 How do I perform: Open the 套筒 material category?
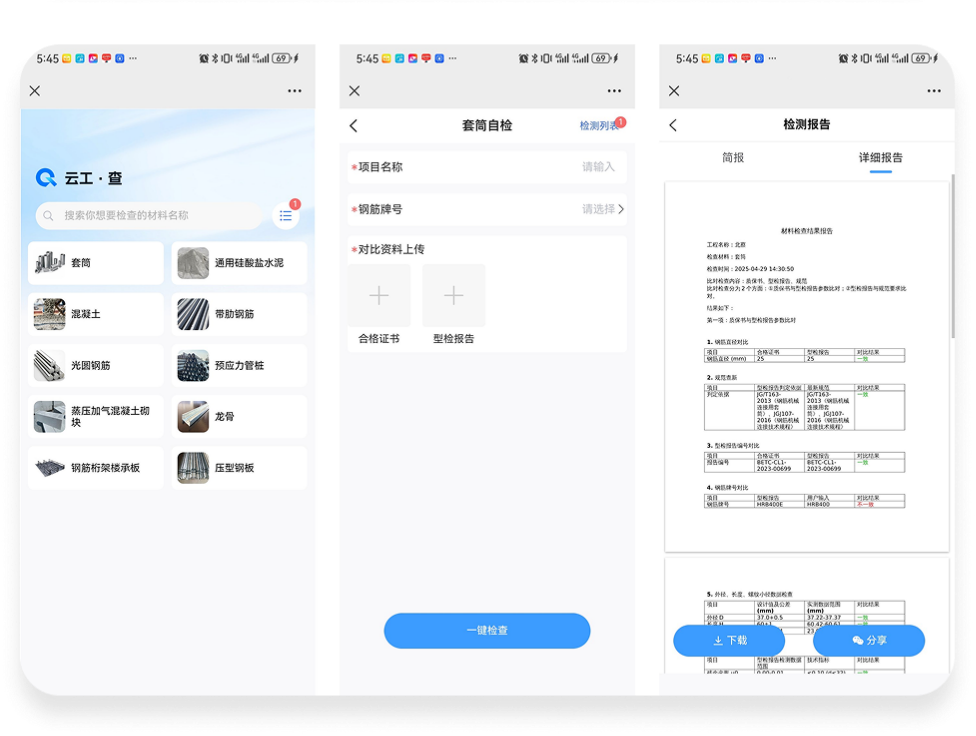pyautogui.click(x=95, y=263)
